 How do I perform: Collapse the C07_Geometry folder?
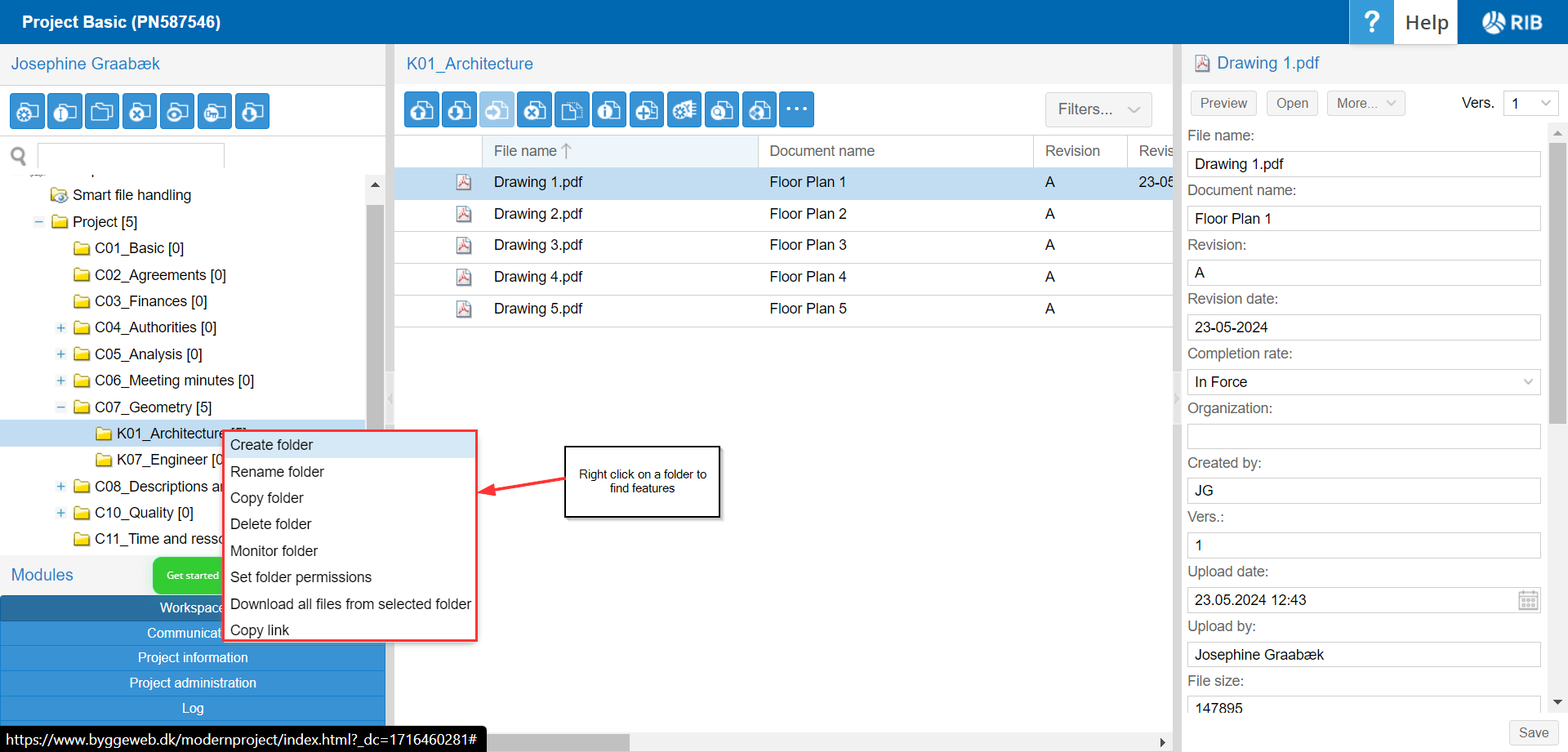(x=60, y=407)
